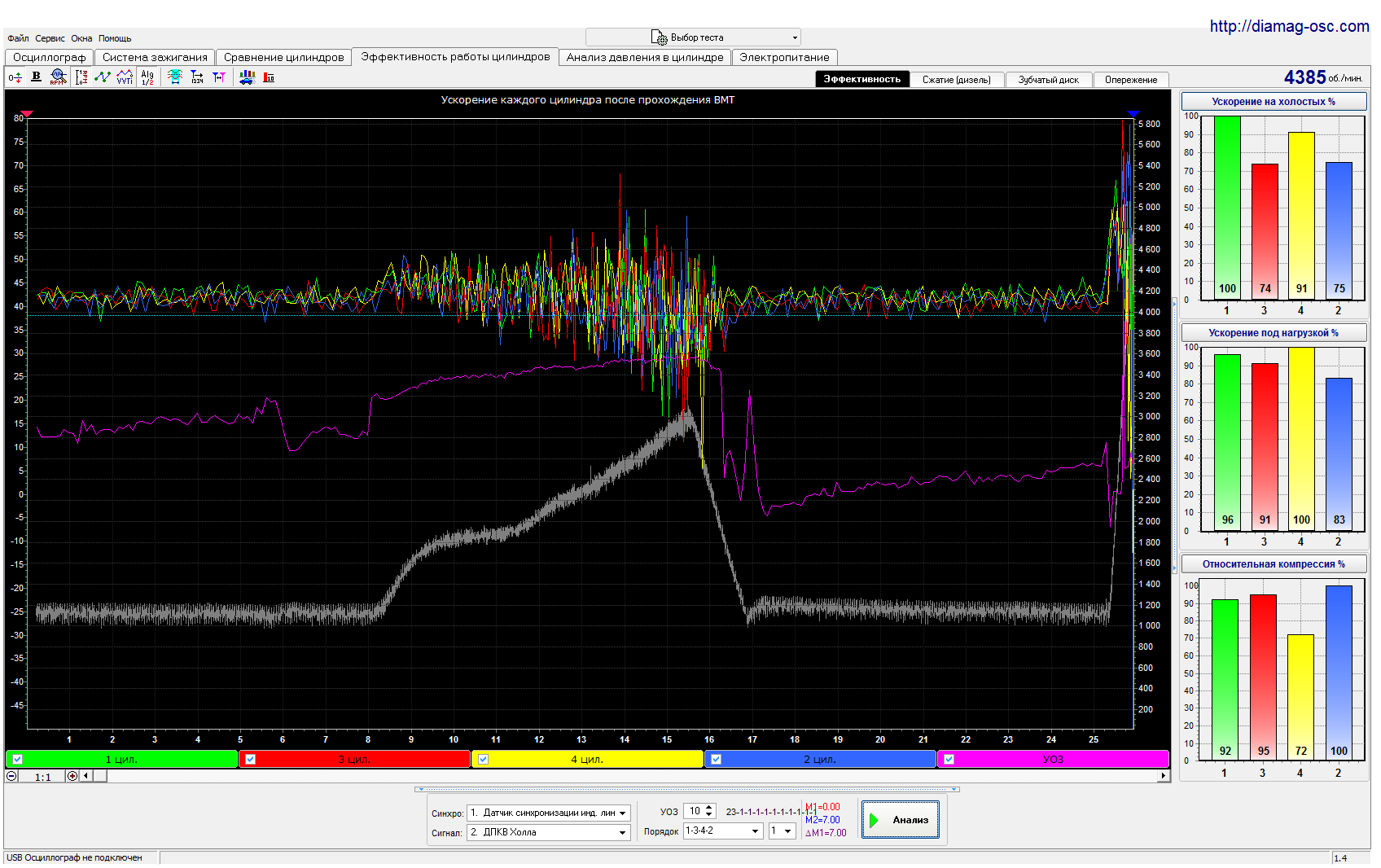The height and width of the screenshot is (868, 1381).
Task: Click the blue M2 marker triangle
Action: pyautogui.click(x=1133, y=114)
